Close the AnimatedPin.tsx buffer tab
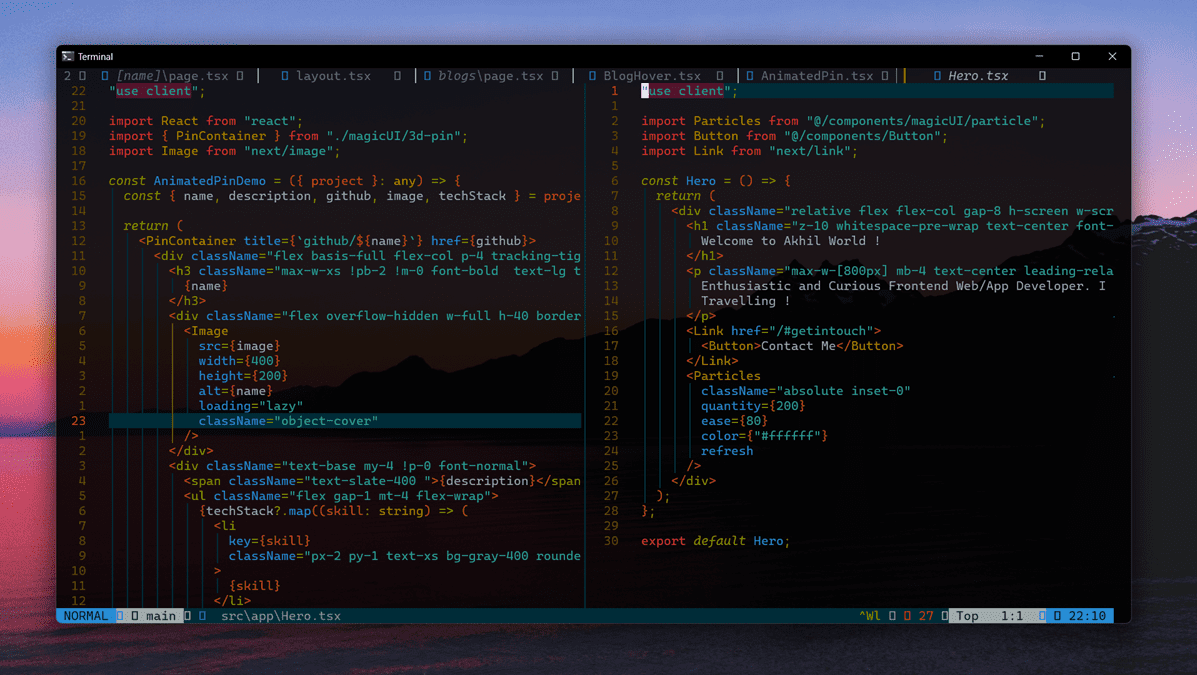This screenshot has width=1197, height=675. [x=885, y=76]
